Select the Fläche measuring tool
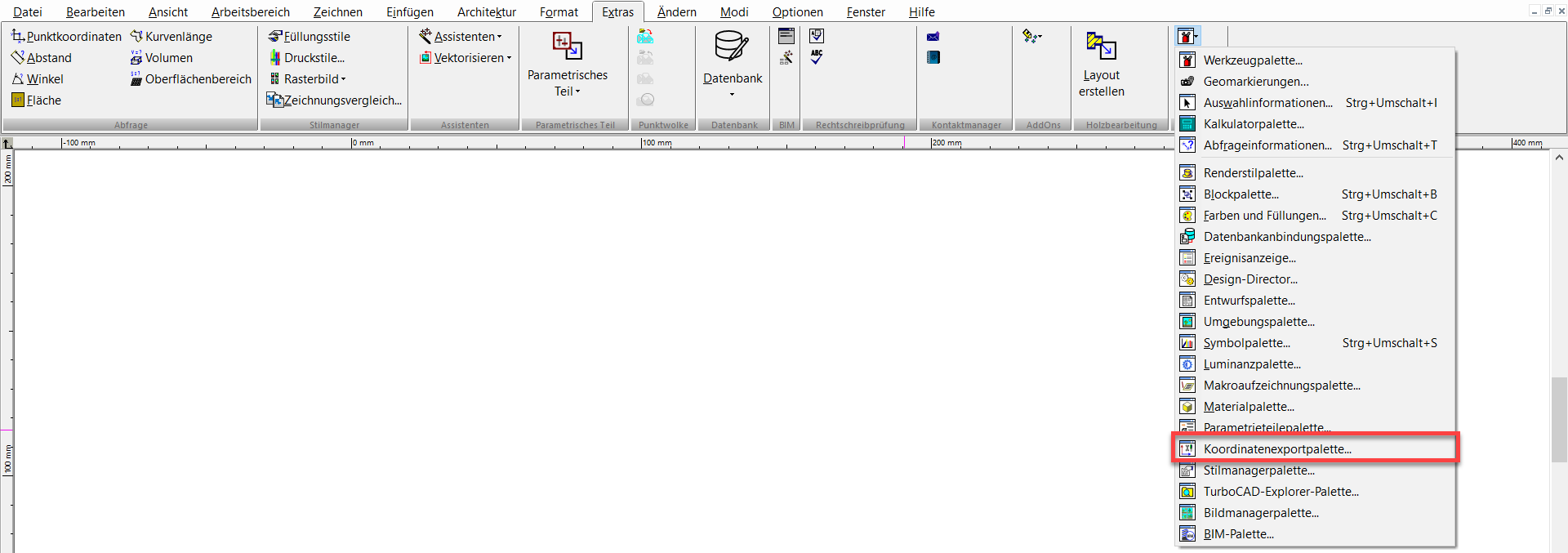This screenshot has height=553, width=1568. click(37, 100)
